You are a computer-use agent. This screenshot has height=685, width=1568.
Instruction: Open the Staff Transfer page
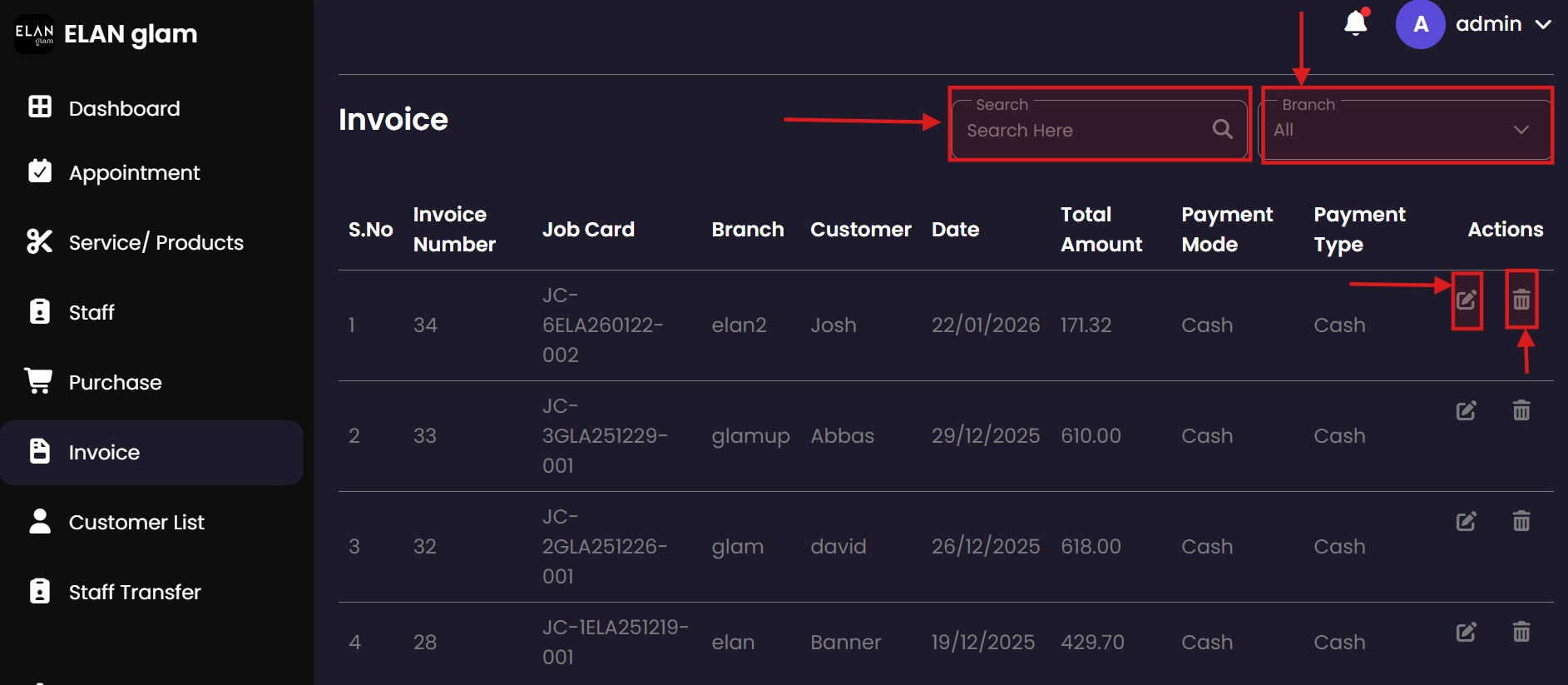click(134, 592)
